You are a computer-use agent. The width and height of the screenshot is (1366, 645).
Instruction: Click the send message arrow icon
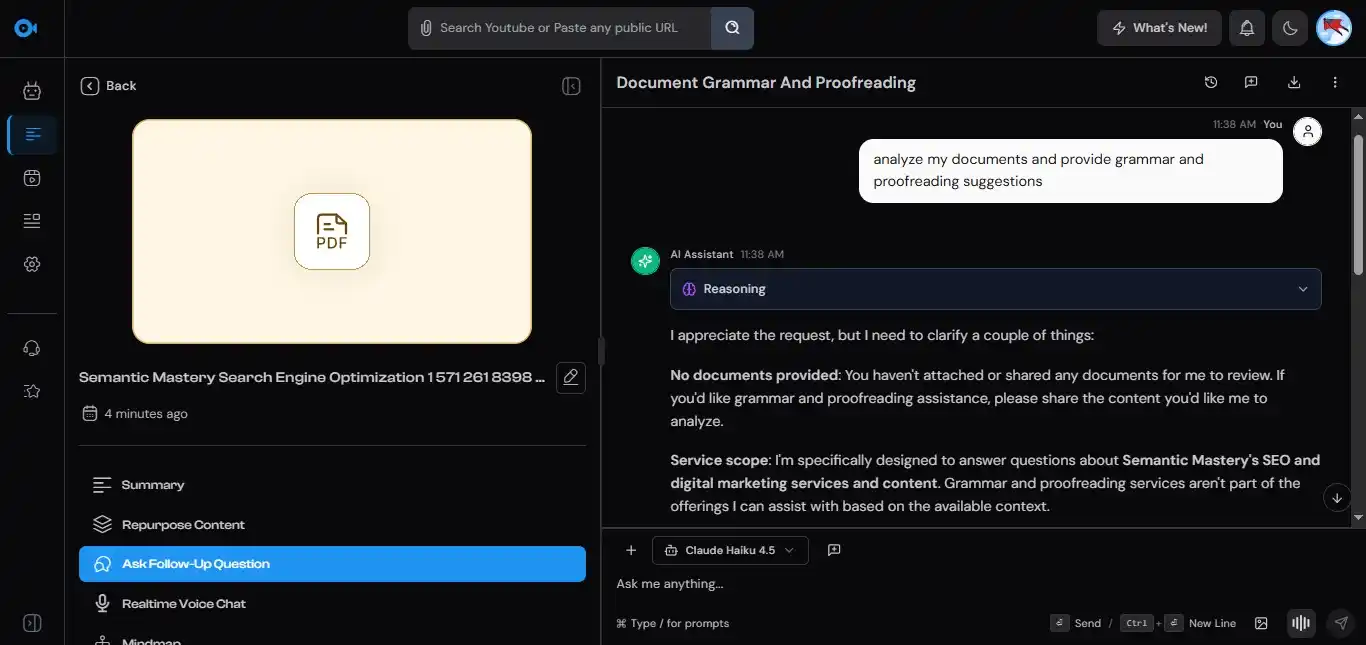pyautogui.click(x=1341, y=623)
